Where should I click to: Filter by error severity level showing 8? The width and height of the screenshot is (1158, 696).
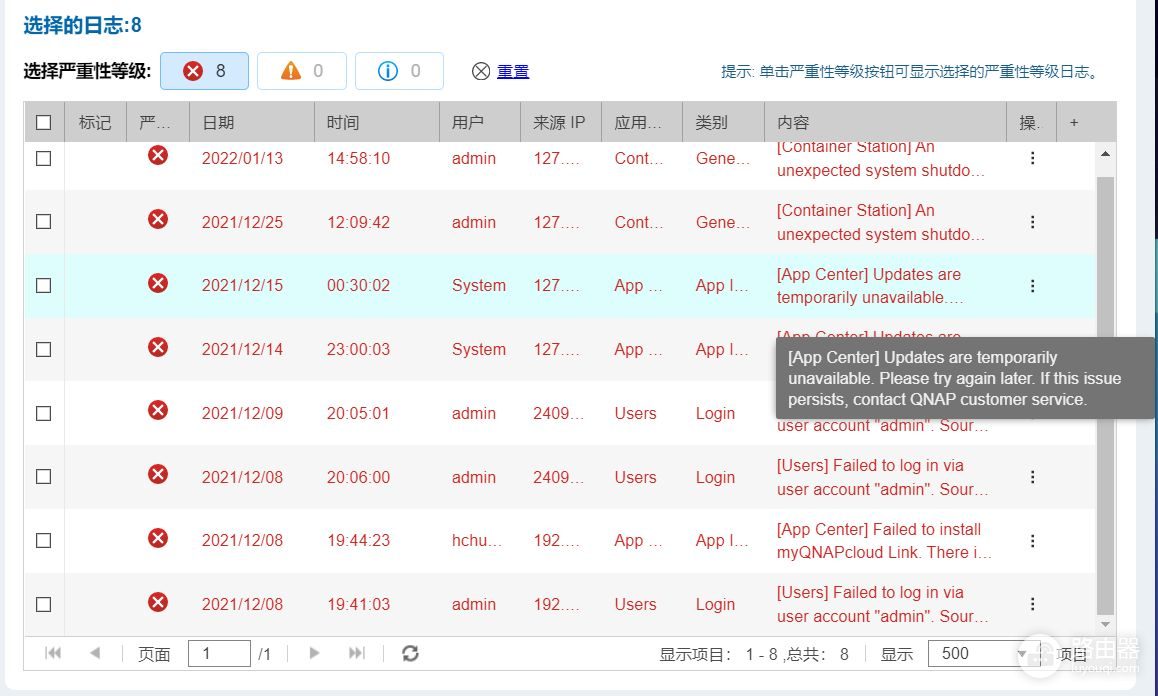click(204, 71)
